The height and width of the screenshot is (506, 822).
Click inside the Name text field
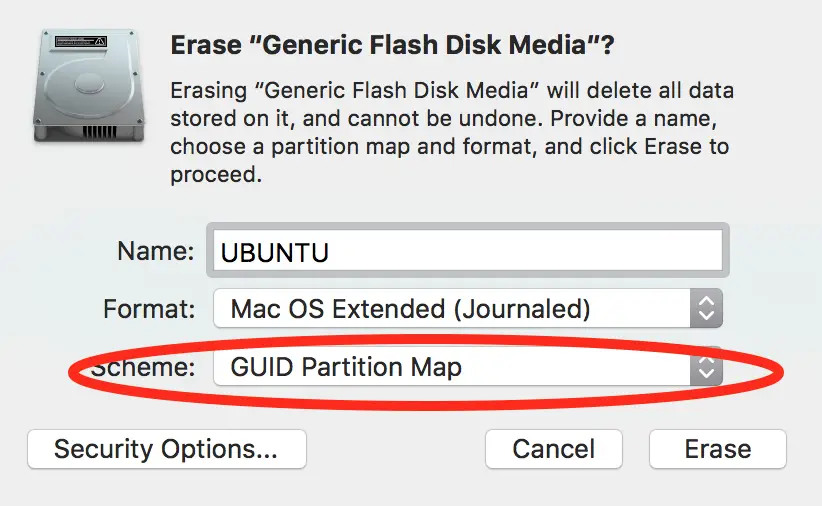pos(468,251)
